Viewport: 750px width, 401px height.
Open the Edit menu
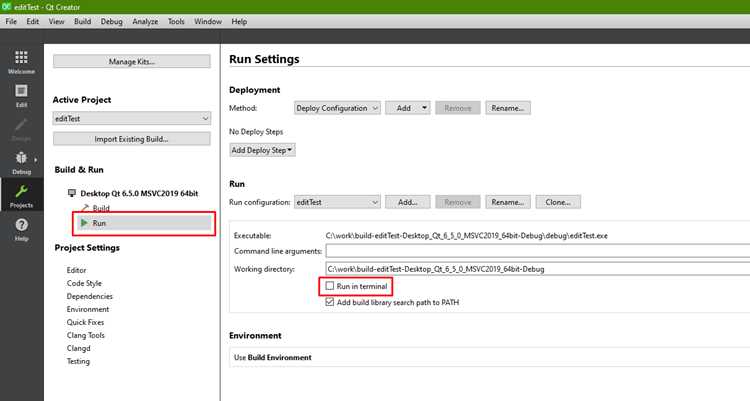tap(33, 22)
